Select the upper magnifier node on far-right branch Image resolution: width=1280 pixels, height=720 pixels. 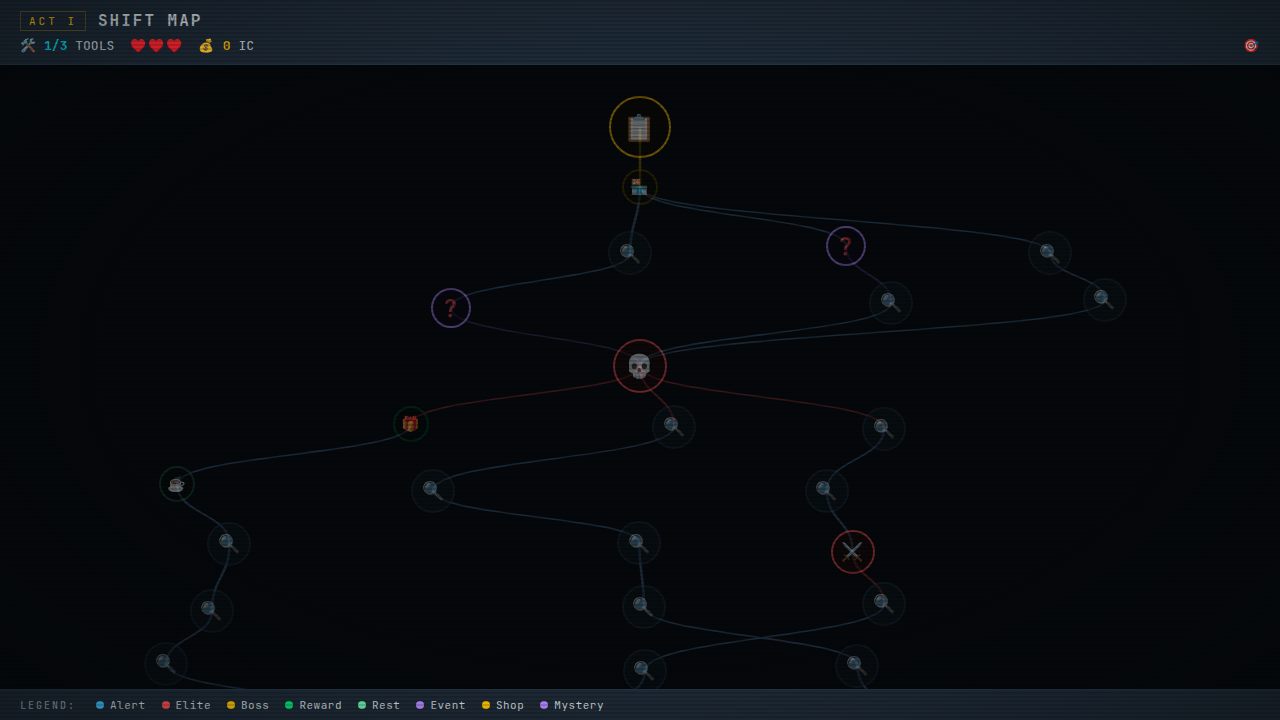pos(1050,253)
